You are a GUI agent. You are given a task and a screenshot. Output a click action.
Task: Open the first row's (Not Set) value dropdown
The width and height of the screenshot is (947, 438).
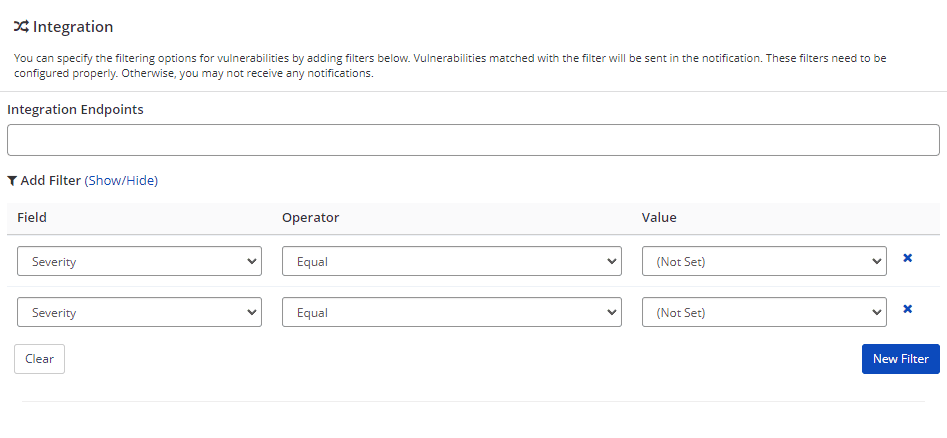pyautogui.click(x=763, y=261)
